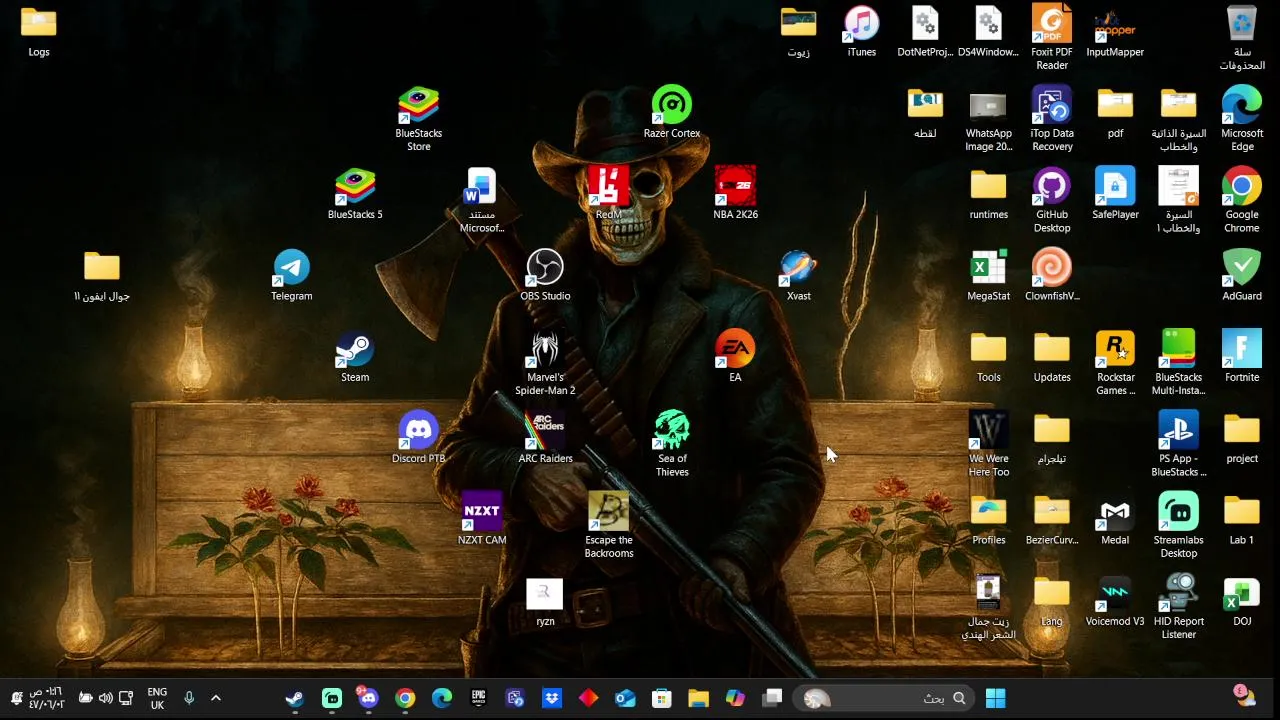Click the Windows Start button
Screen dimensions: 1280x720
coord(996,698)
